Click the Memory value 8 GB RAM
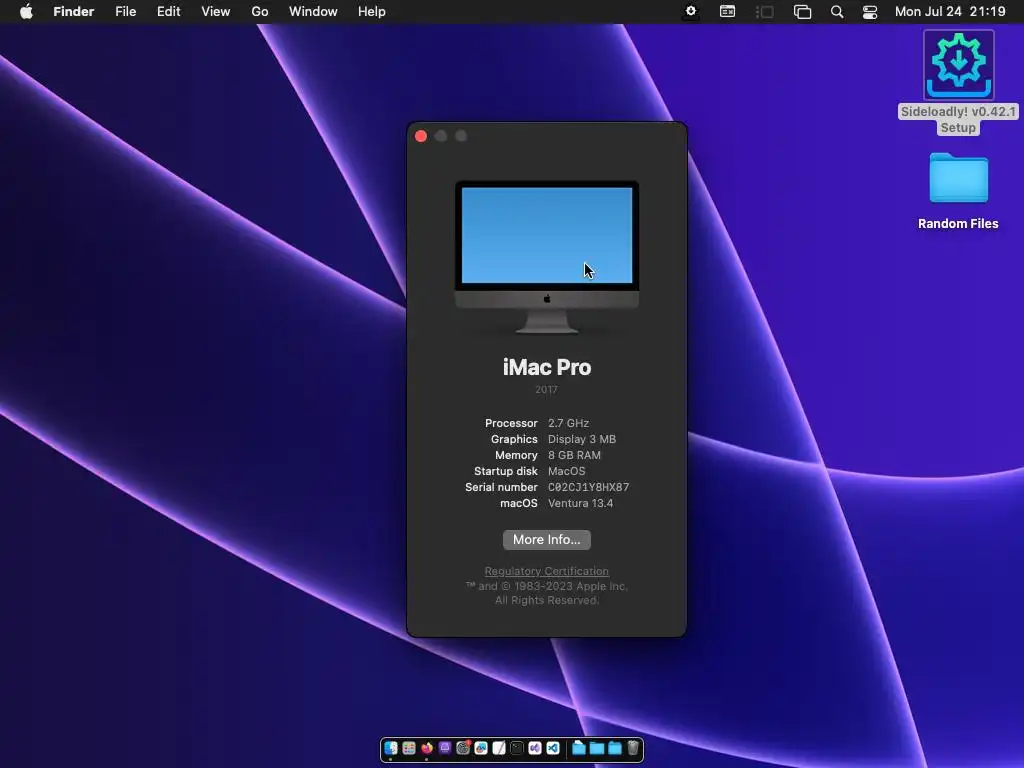1024x768 pixels. click(x=574, y=455)
